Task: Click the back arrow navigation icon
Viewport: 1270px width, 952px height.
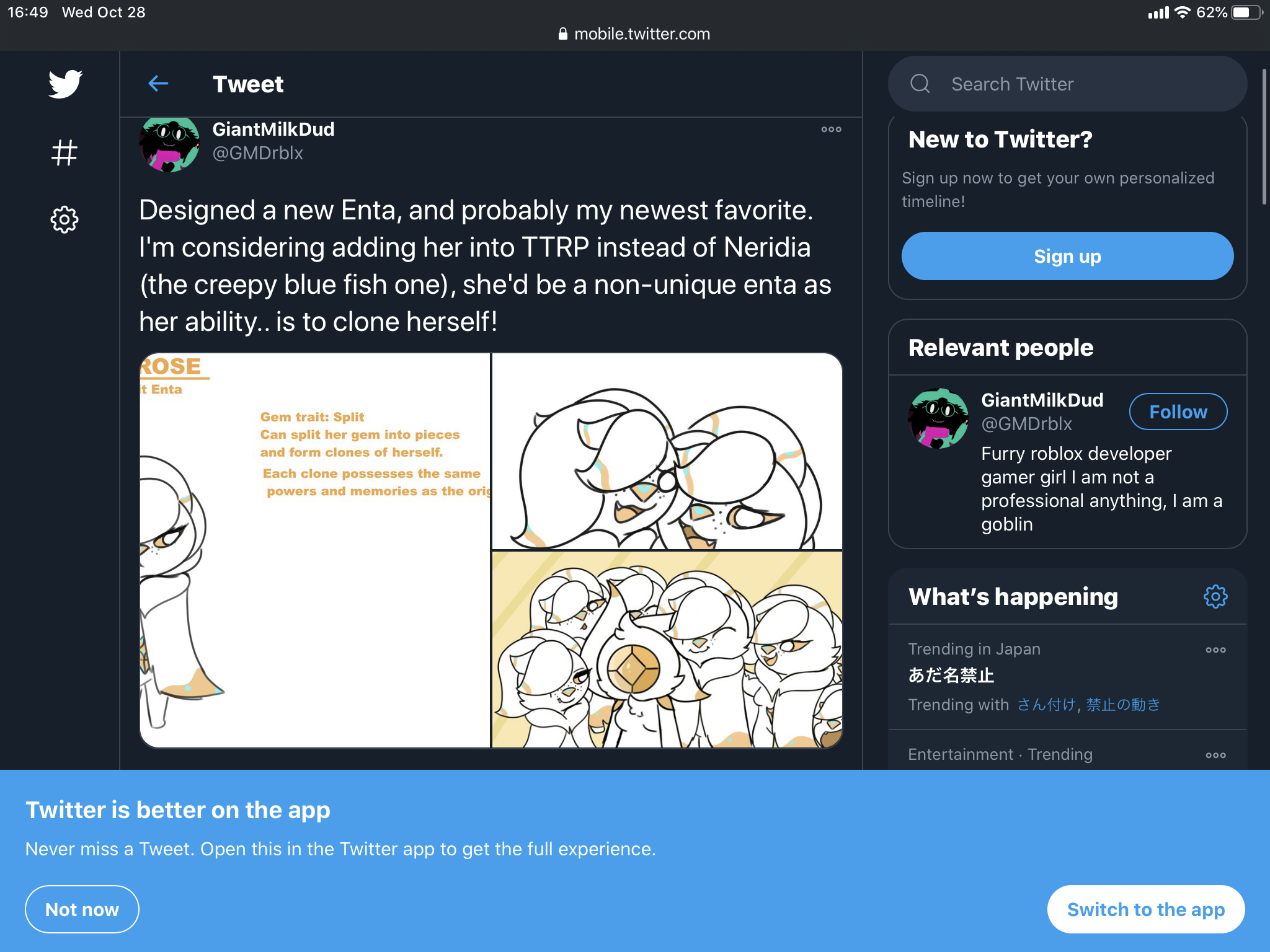Action: 157,84
